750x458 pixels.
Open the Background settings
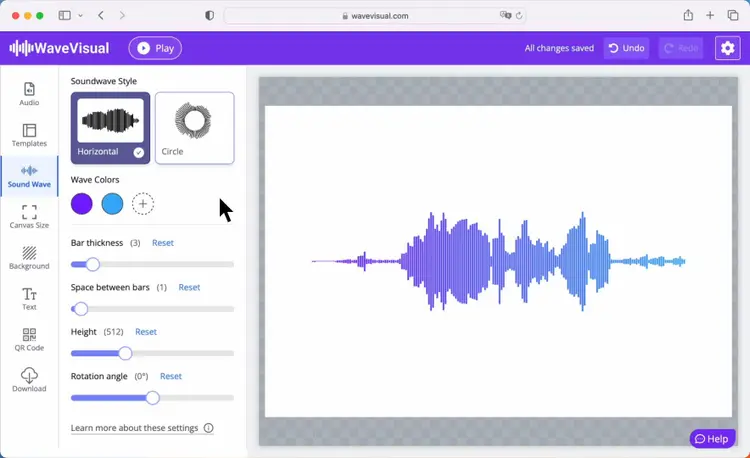(x=29, y=258)
